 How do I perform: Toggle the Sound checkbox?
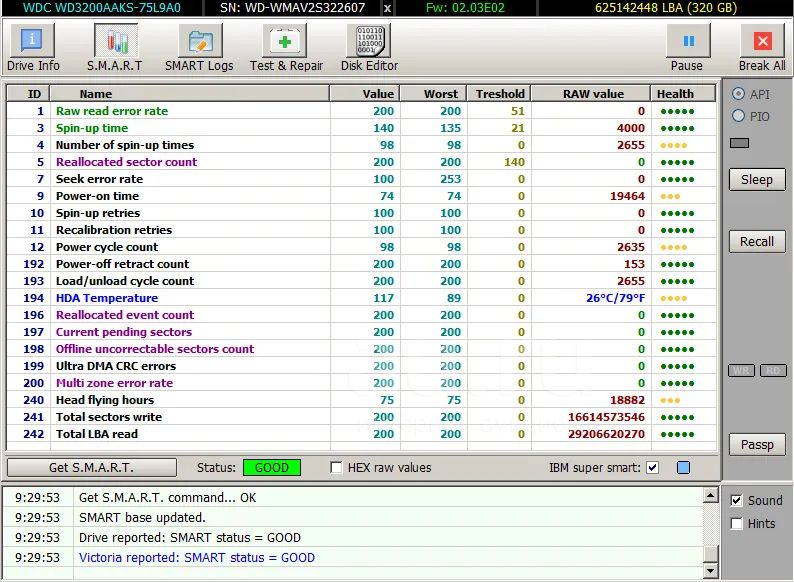(736, 500)
